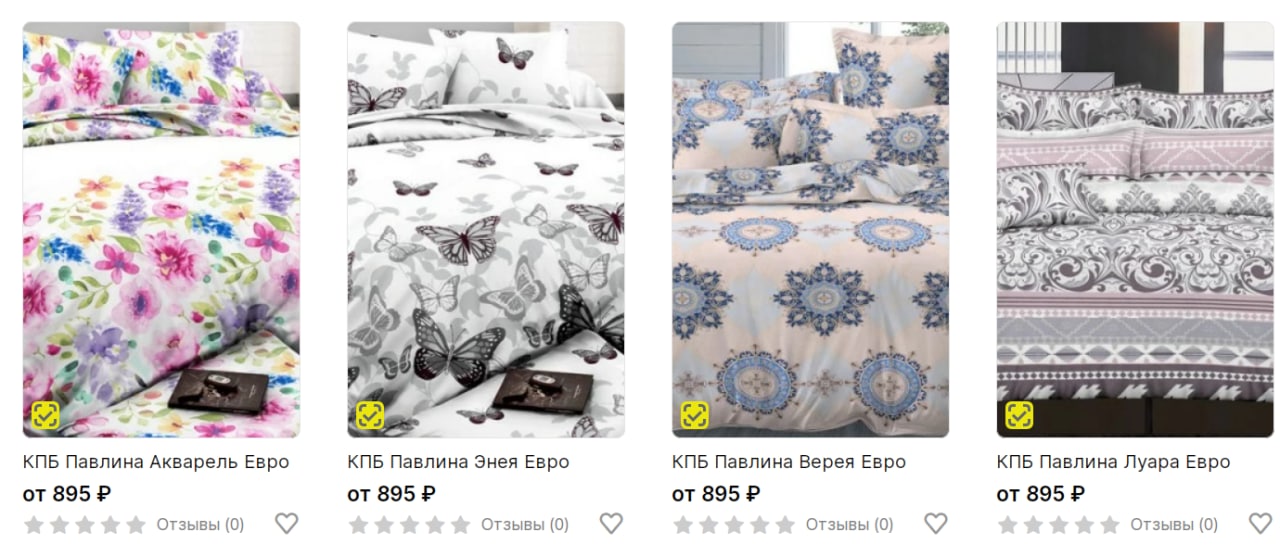
Task: Click yellow badge on Акварель product image
Action: [x=45, y=415]
